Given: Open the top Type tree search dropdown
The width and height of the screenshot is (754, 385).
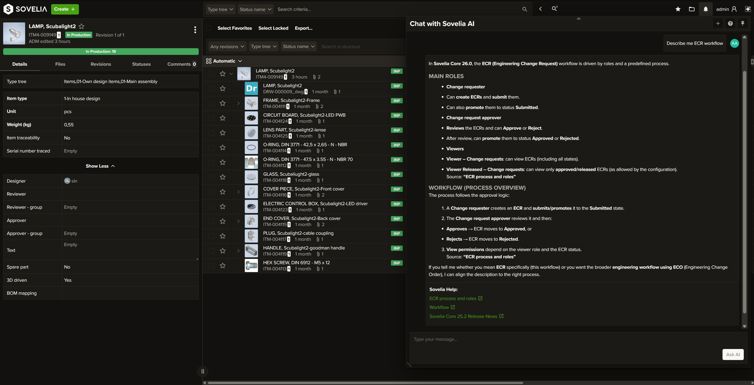Looking at the screenshot, I should click(221, 9).
